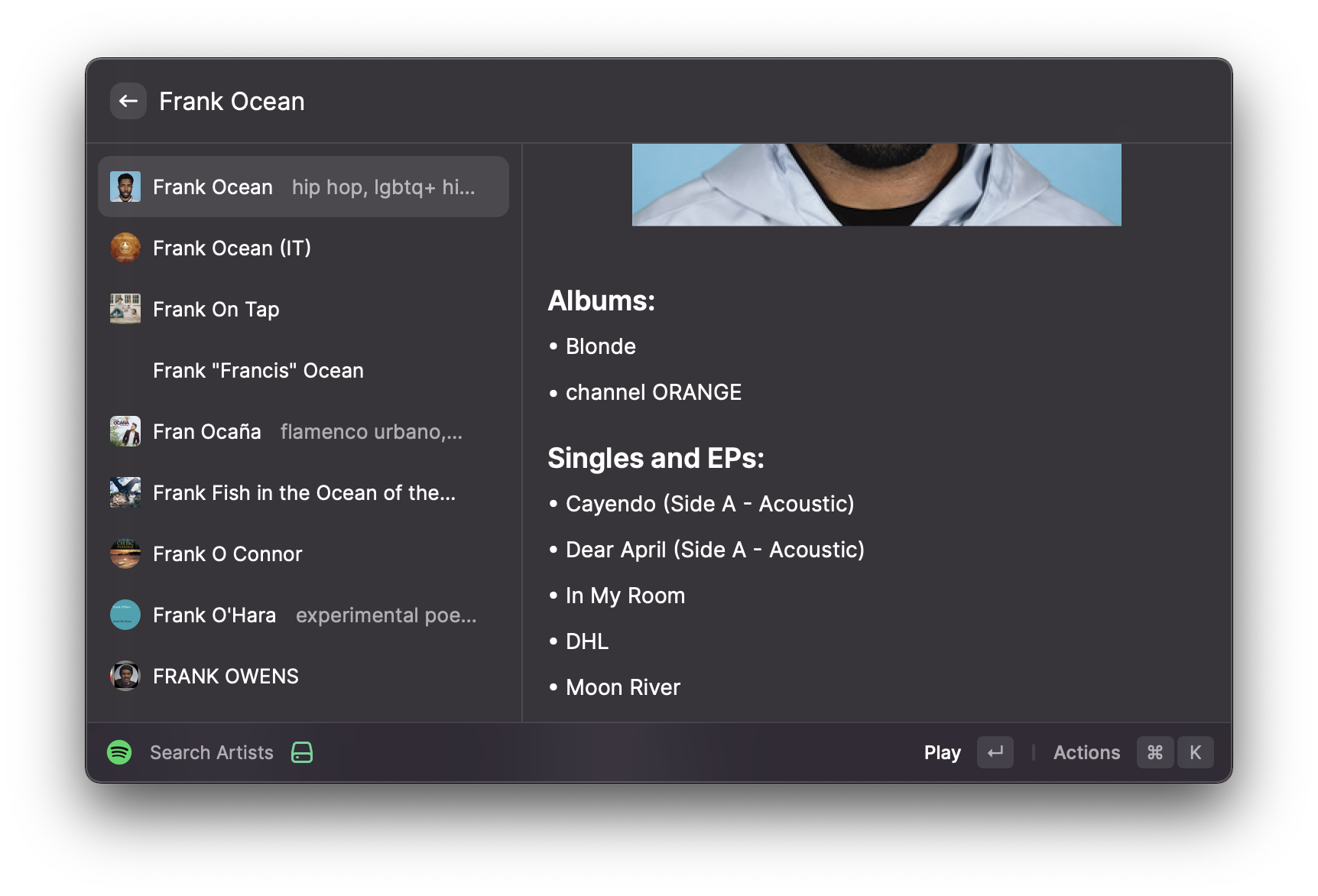Click the Command key symbol
Image resolution: width=1318 pixels, height=896 pixels.
[1155, 752]
